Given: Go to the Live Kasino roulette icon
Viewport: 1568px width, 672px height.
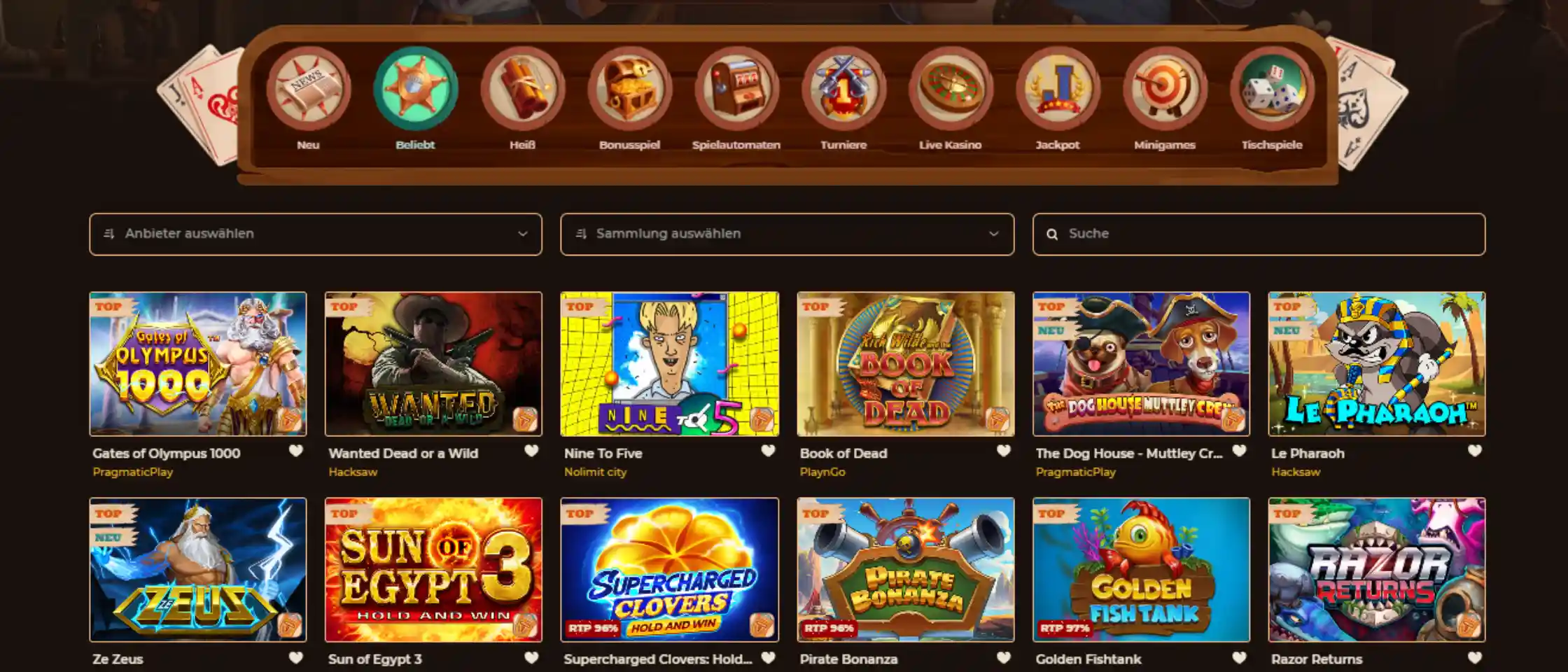Looking at the screenshot, I should pos(951,89).
